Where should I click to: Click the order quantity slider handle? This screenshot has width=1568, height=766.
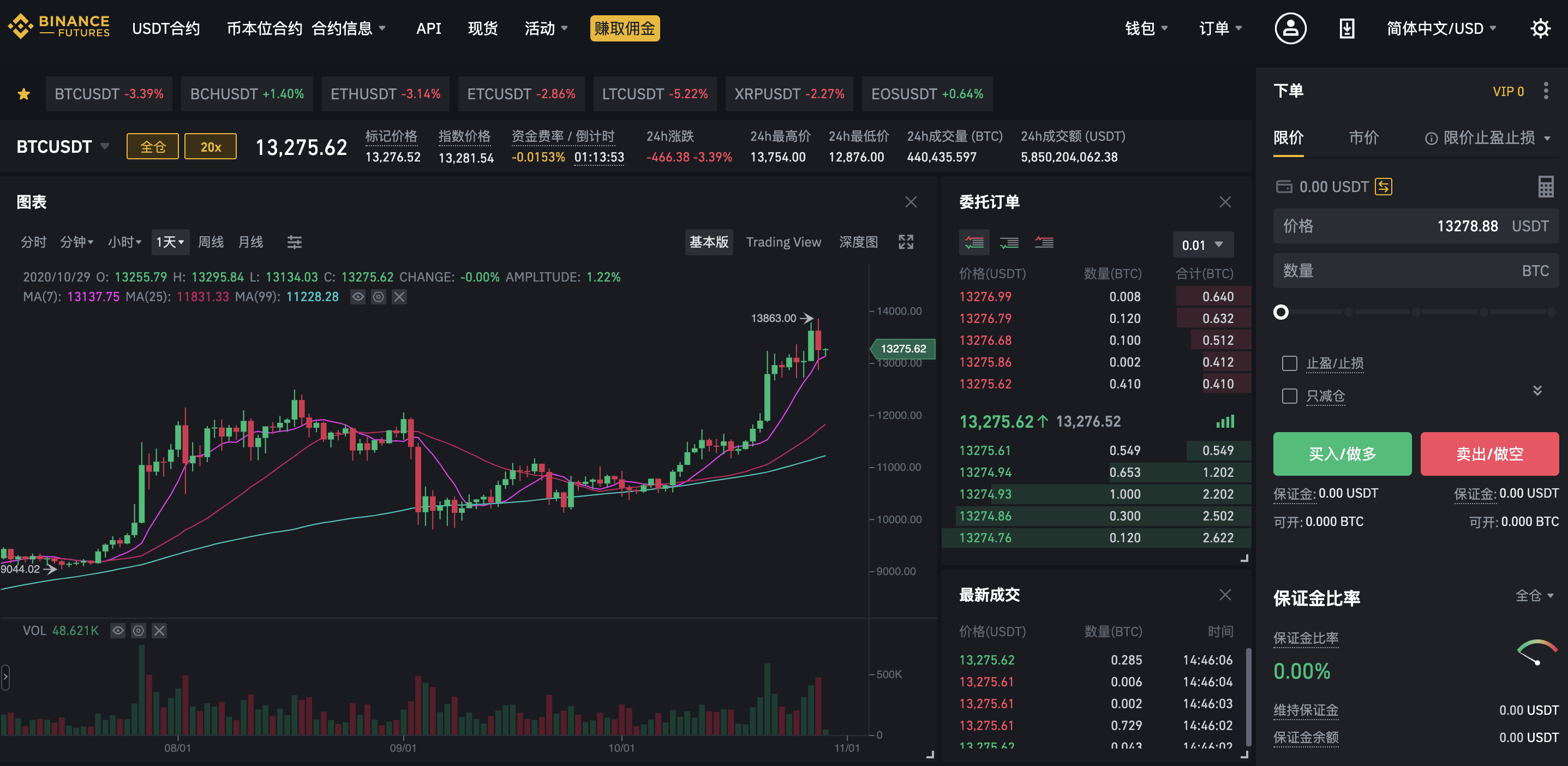[x=1280, y=313]
